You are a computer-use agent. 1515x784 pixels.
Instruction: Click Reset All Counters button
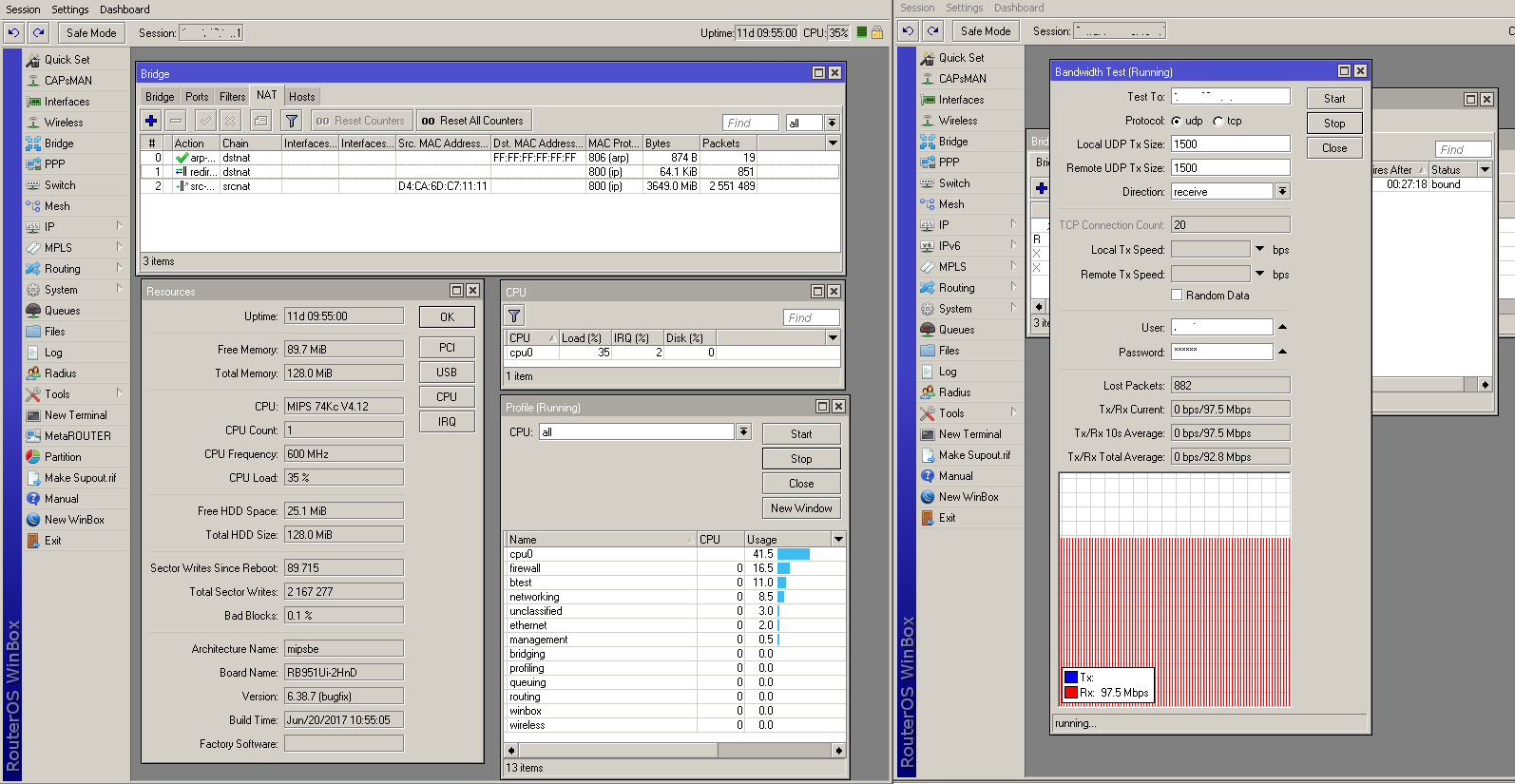click(x=473, y=121)
